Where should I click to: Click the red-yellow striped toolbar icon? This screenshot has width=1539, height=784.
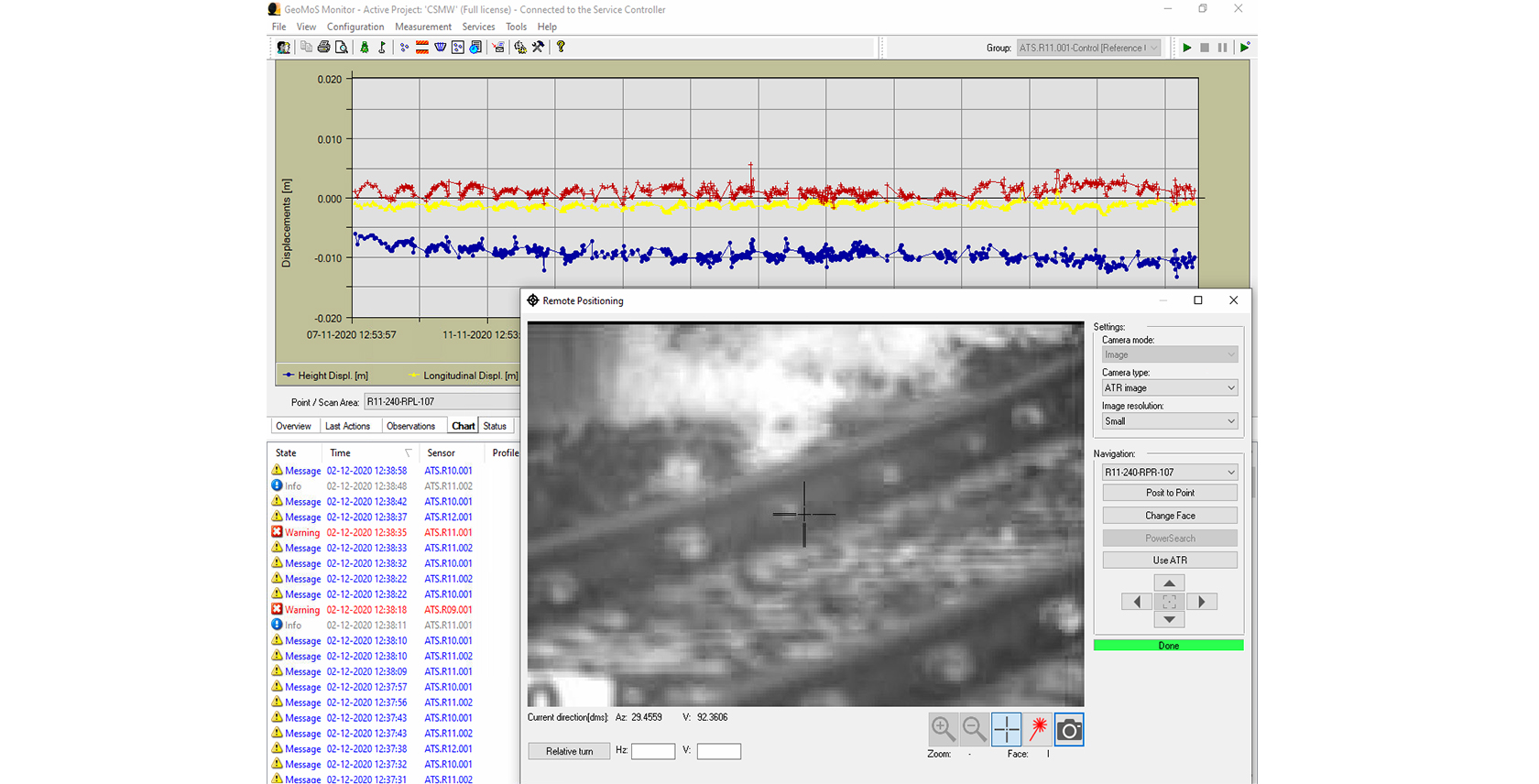tap(422, 48)
